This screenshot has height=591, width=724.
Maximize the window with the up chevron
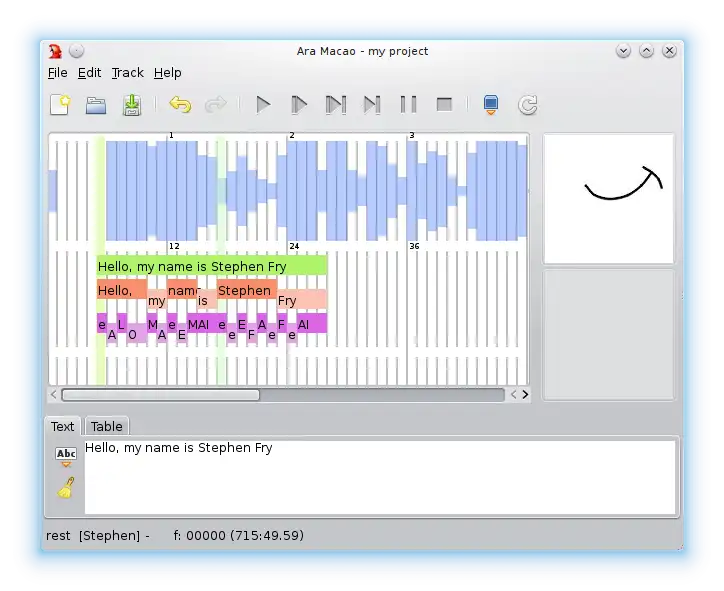click(x=646, y=50)
